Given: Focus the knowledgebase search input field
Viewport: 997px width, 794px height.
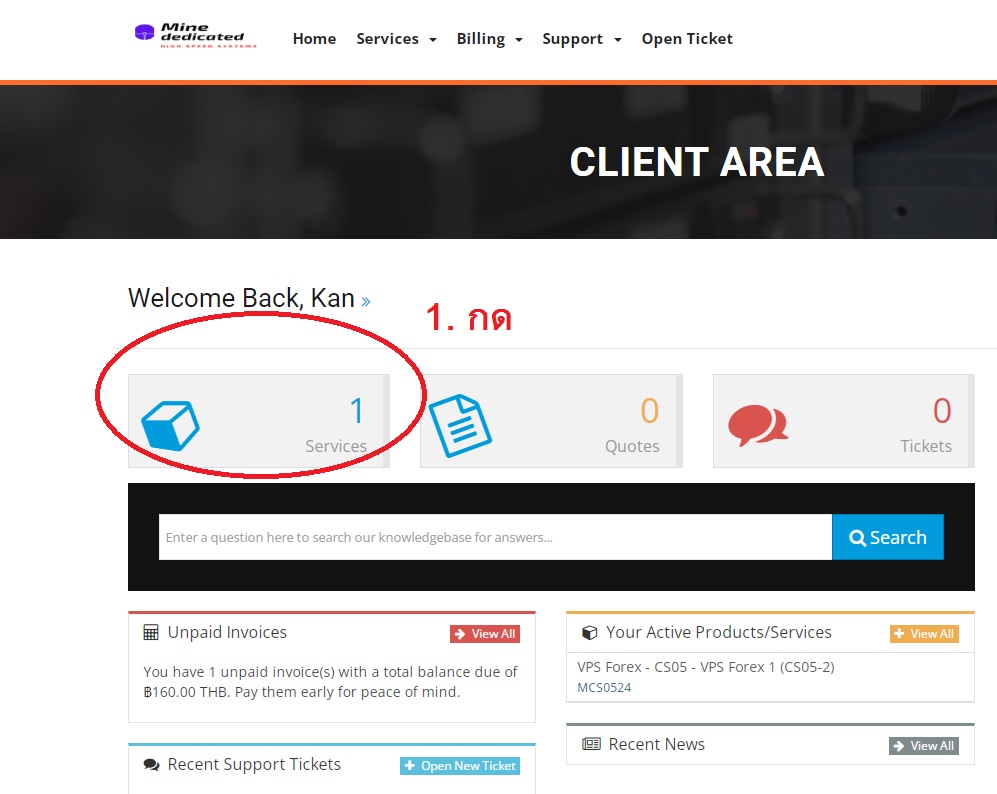Looking at the screenshot, I should point(495,537).
